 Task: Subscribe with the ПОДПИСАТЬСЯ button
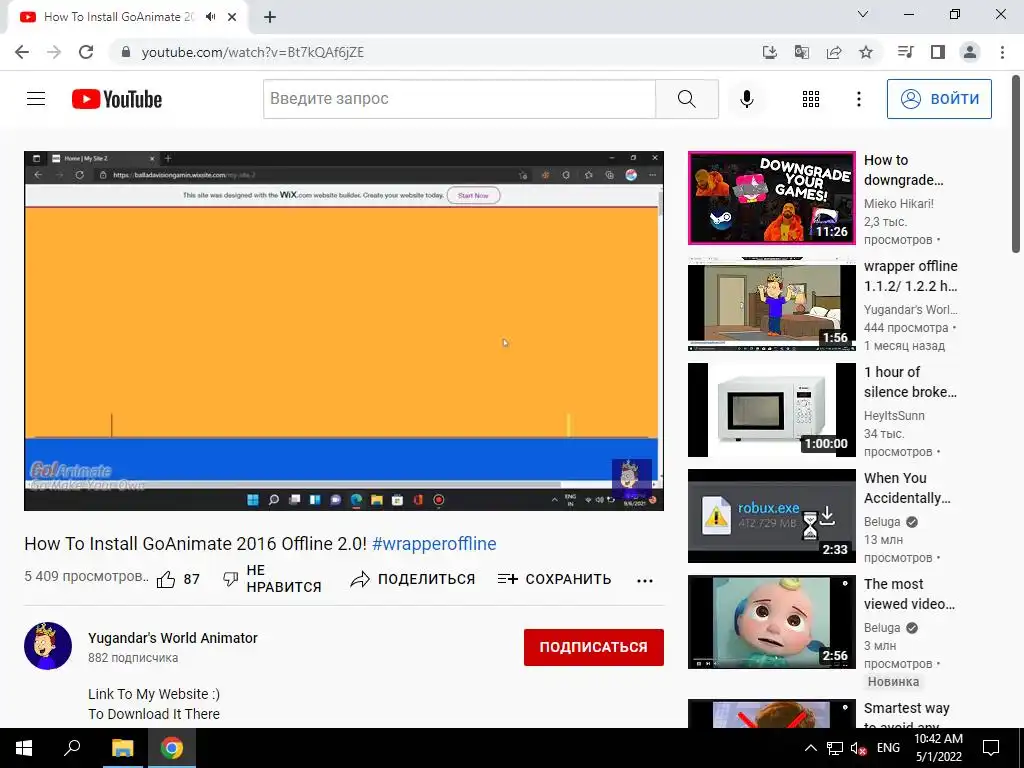click(x=594, y=647)
